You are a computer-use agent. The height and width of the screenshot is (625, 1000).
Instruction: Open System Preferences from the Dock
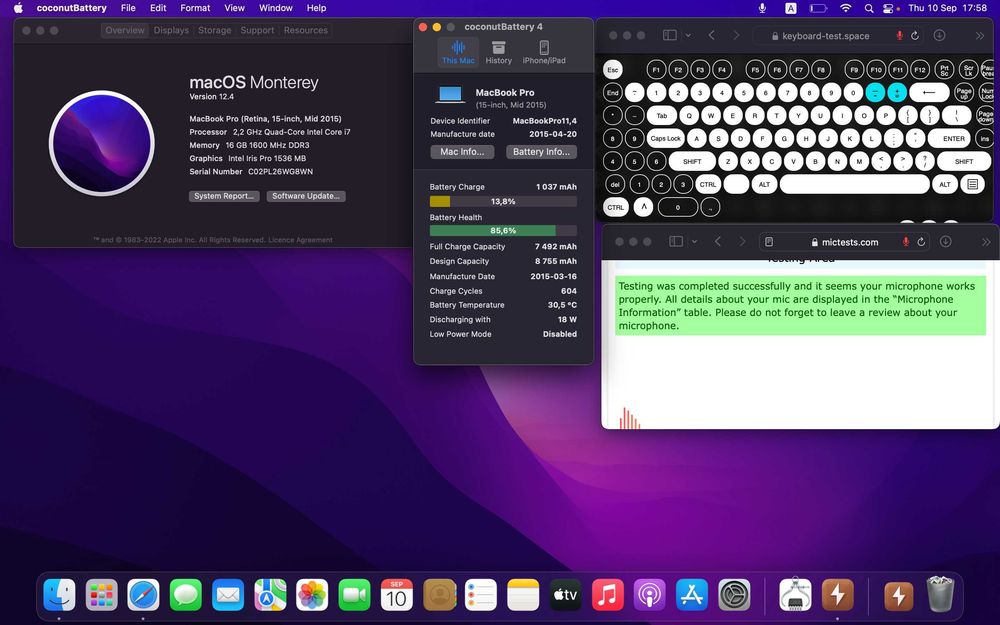(x=734, y=595)
